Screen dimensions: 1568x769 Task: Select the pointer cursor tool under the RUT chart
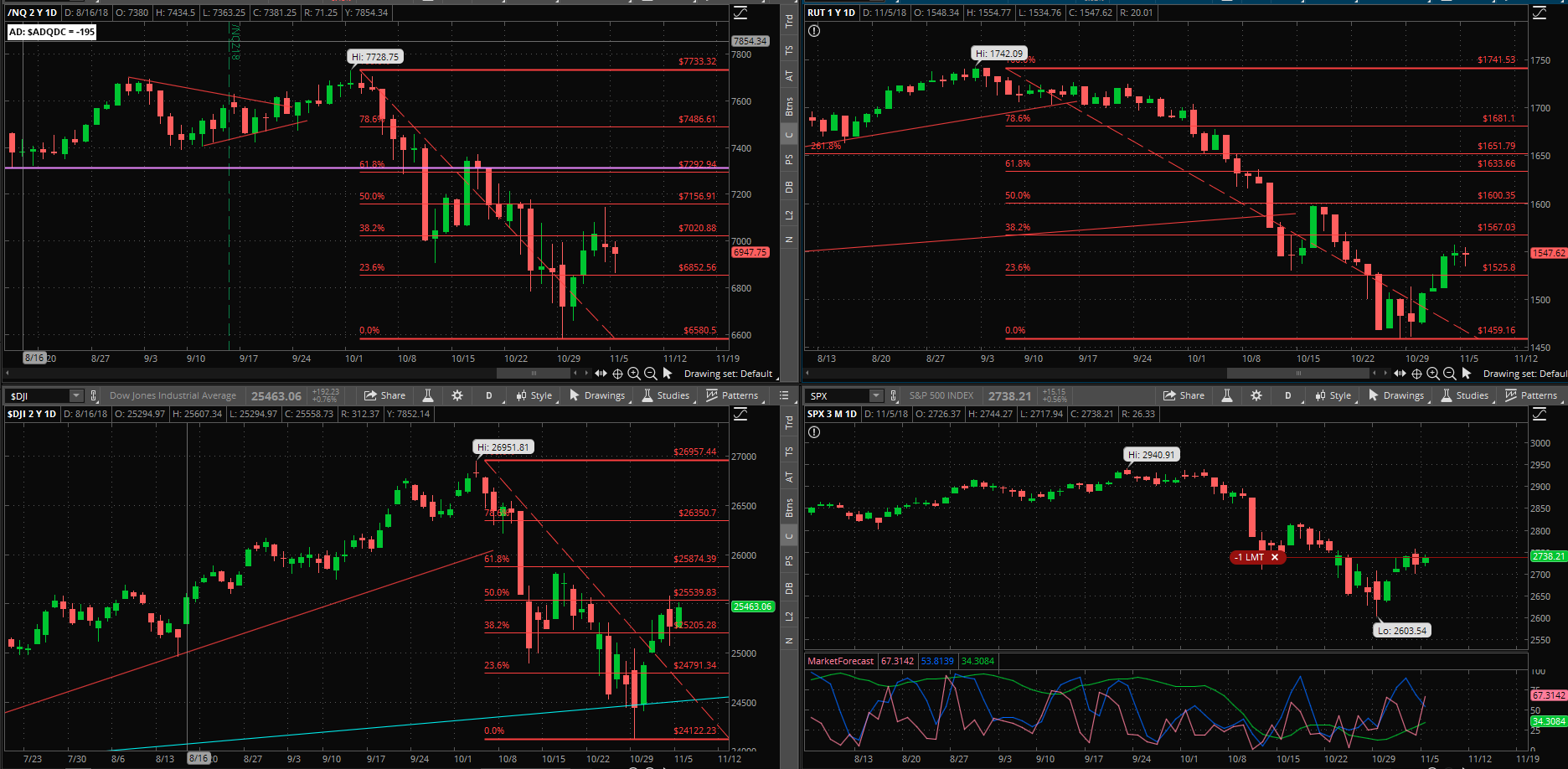[1467, 374]
